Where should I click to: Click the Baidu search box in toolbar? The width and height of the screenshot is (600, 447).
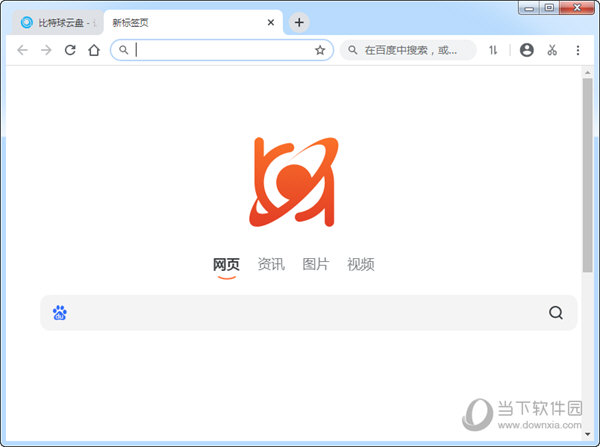(408, 50)
